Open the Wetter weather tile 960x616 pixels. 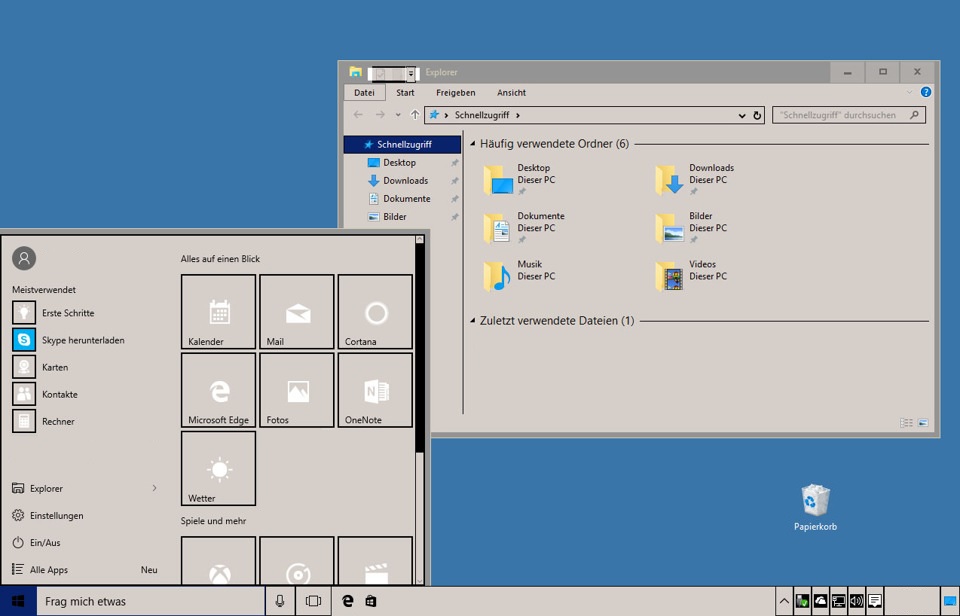point(219,468)
